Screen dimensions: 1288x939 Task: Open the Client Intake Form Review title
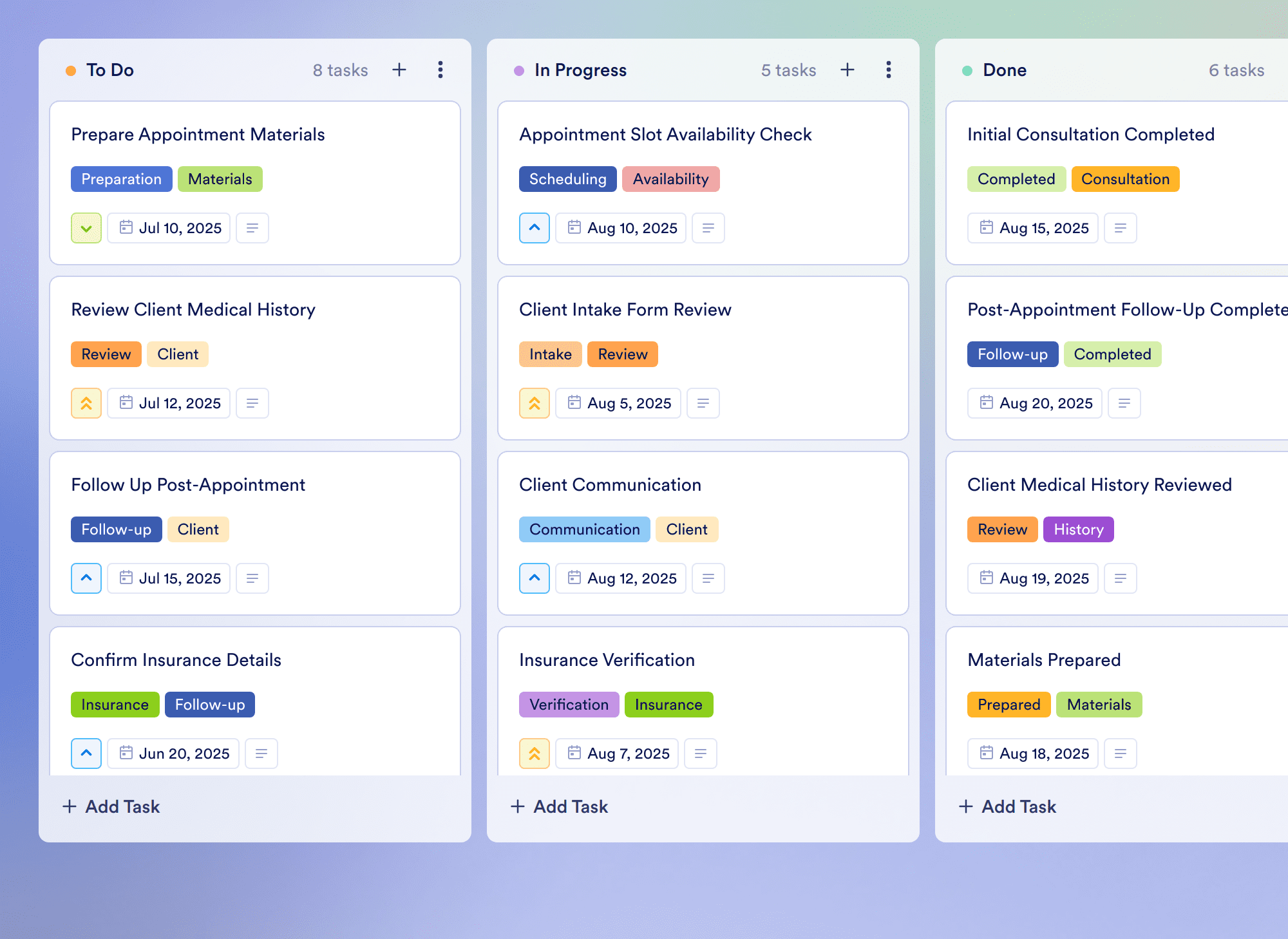click(625, 309)
